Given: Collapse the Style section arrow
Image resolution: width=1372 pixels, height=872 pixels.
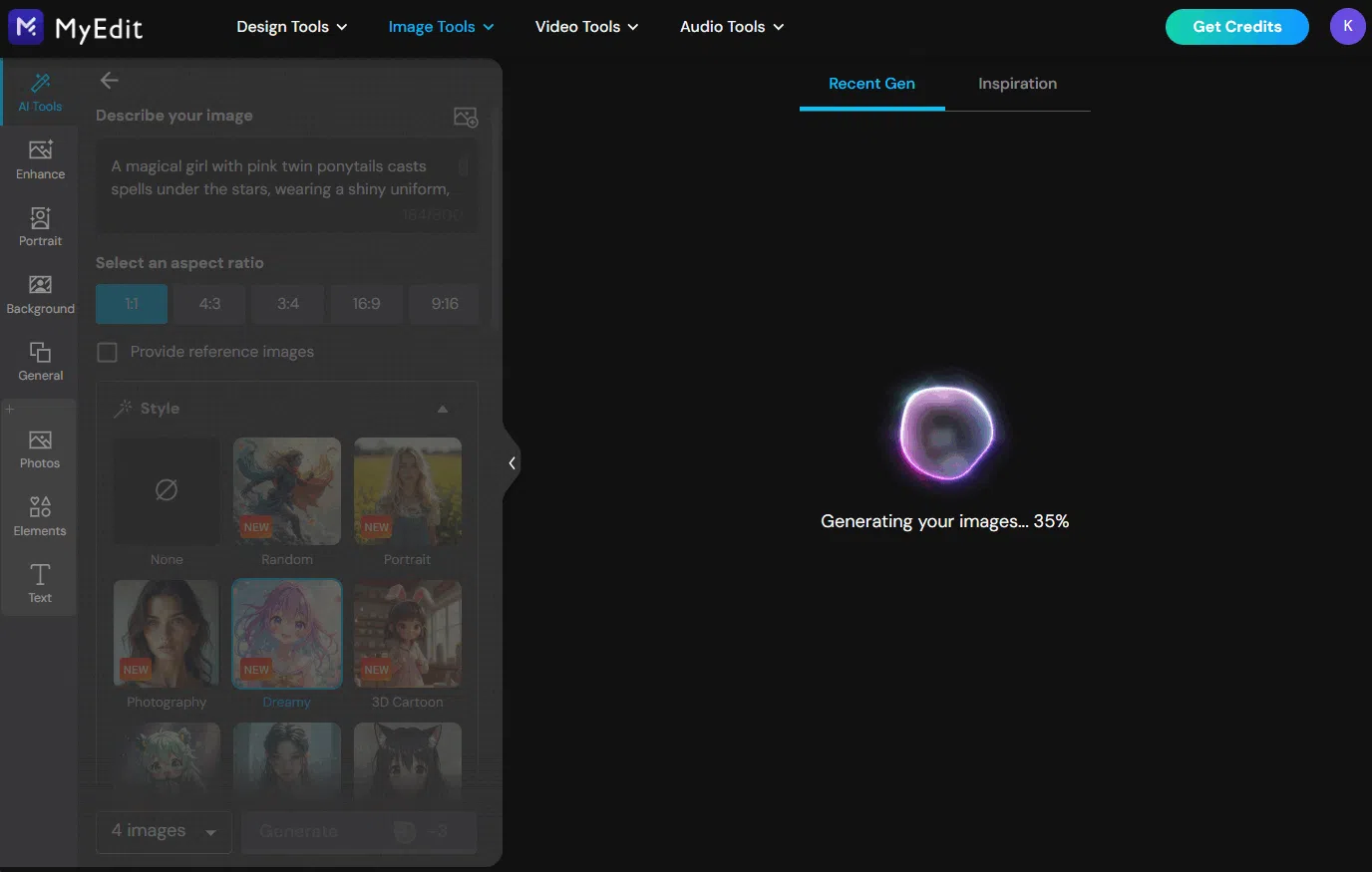Looking at the screenshot, I should (443, 409).
